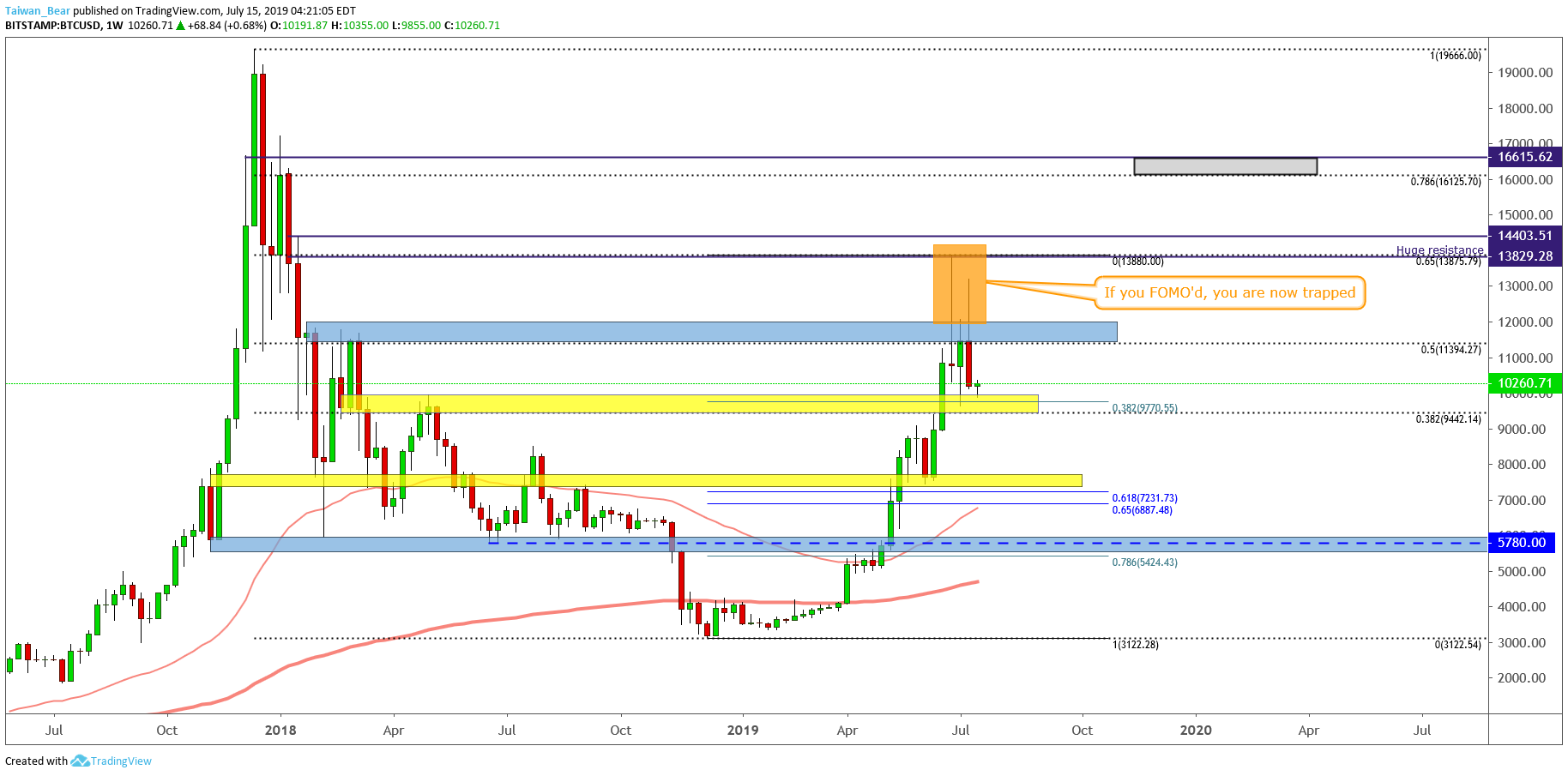Click the 0.65(13875.79) fib label
Screen dimensions: 1568x776
pos(1448,262)
